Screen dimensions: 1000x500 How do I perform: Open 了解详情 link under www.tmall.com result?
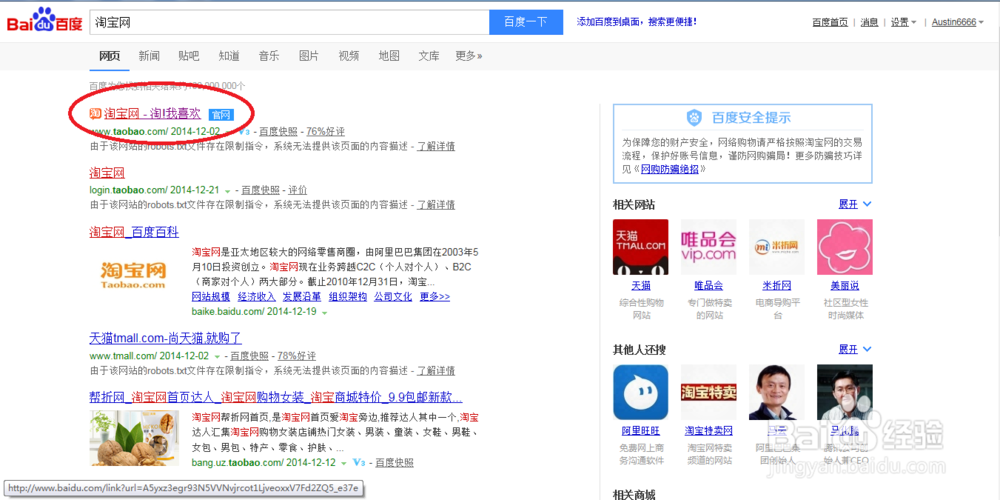pyautogui.click(x=436, y=371)
